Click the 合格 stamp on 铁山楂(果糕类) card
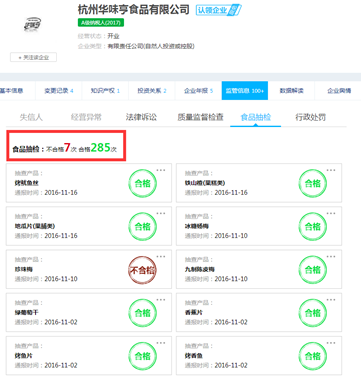This screenshot has width=361, height=381. tap(313, 183)
